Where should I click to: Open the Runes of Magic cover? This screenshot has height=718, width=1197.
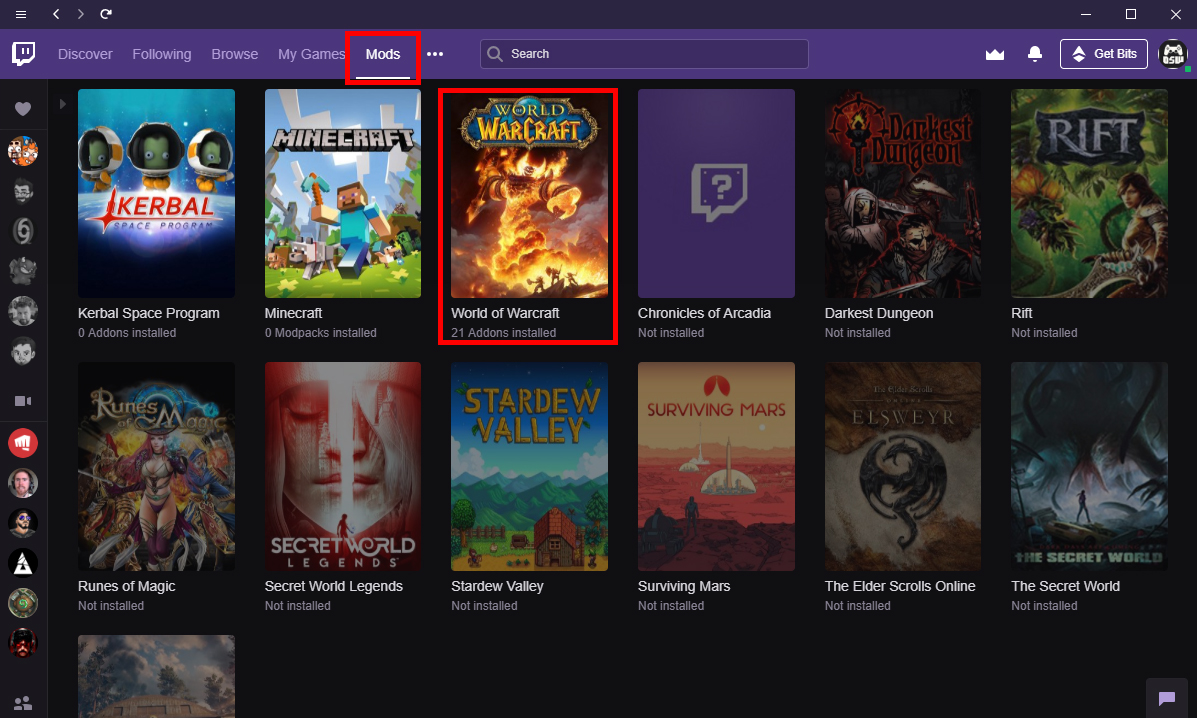point(156,466)
